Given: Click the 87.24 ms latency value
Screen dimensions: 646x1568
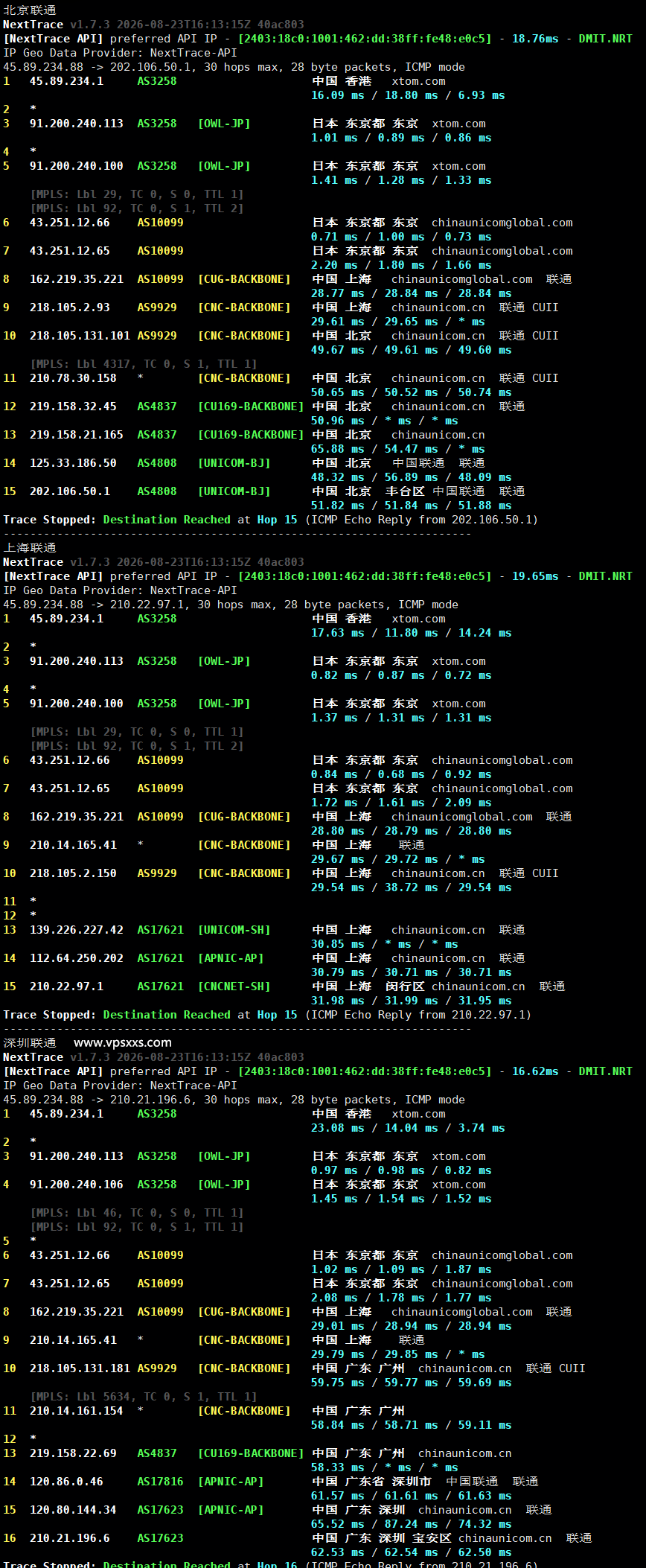Looking at the screenshot, I should click(412, 1524).
